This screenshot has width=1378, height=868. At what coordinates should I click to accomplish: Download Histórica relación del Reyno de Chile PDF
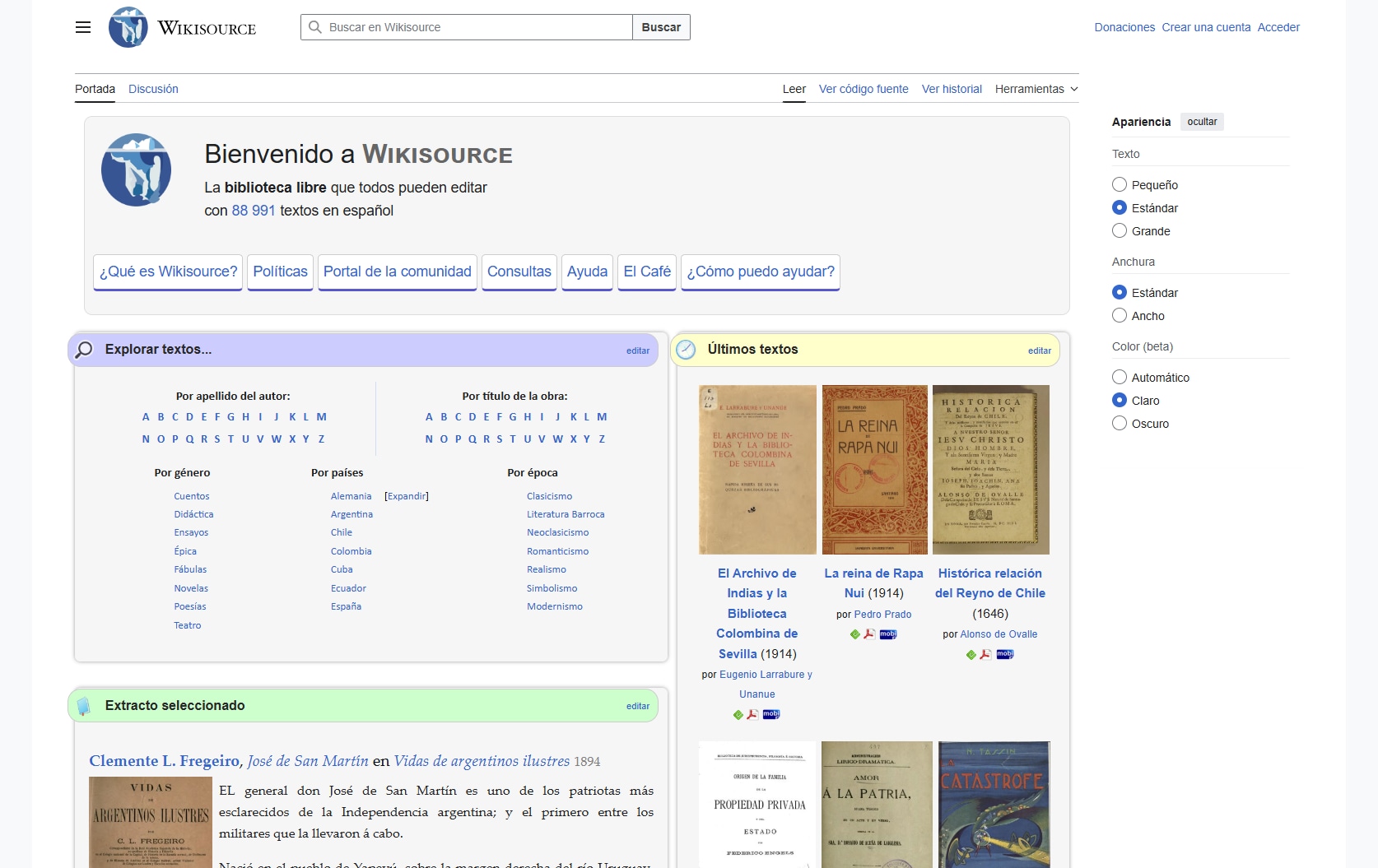pyautogui.click(x=985, y=655)
